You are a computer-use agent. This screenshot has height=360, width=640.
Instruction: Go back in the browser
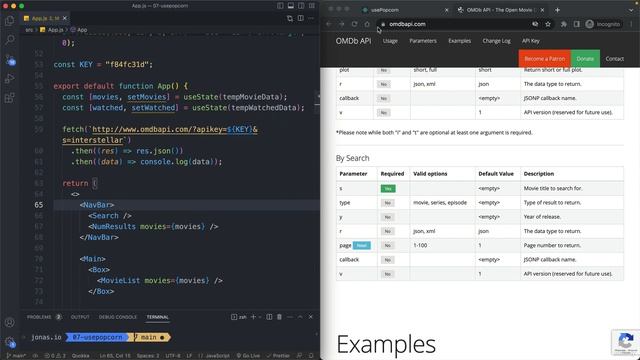[x=329, y=24]
